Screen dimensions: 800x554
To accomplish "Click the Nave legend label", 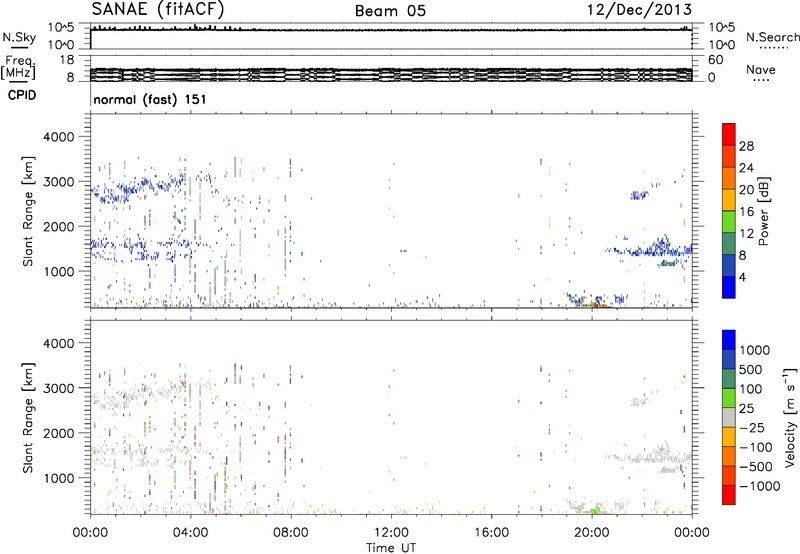I will (x=761, y=69).
